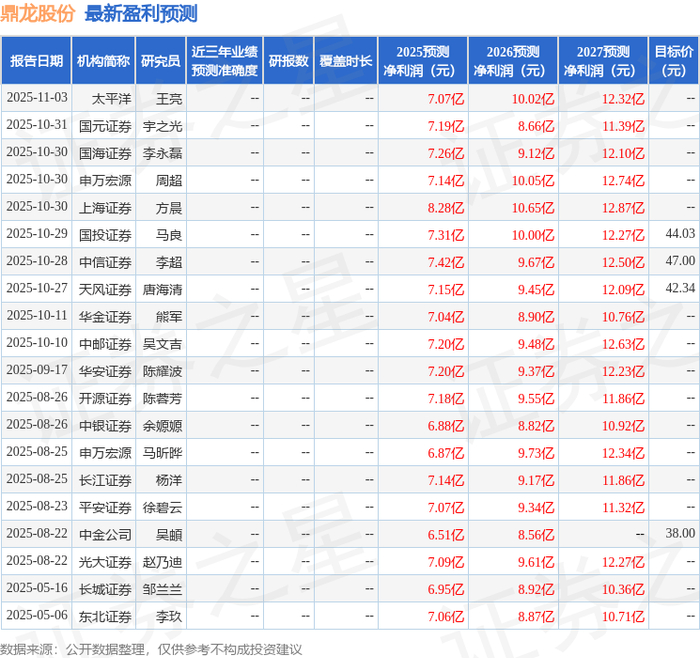The image size is (700, 658).
Task: Click the 机构简称 column header
Action: 104,61
